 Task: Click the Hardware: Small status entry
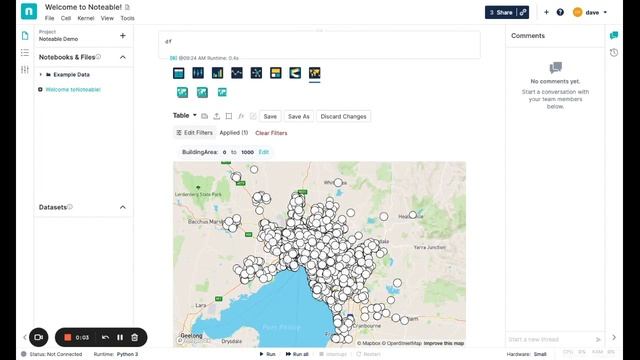click(x=527, y=354)
